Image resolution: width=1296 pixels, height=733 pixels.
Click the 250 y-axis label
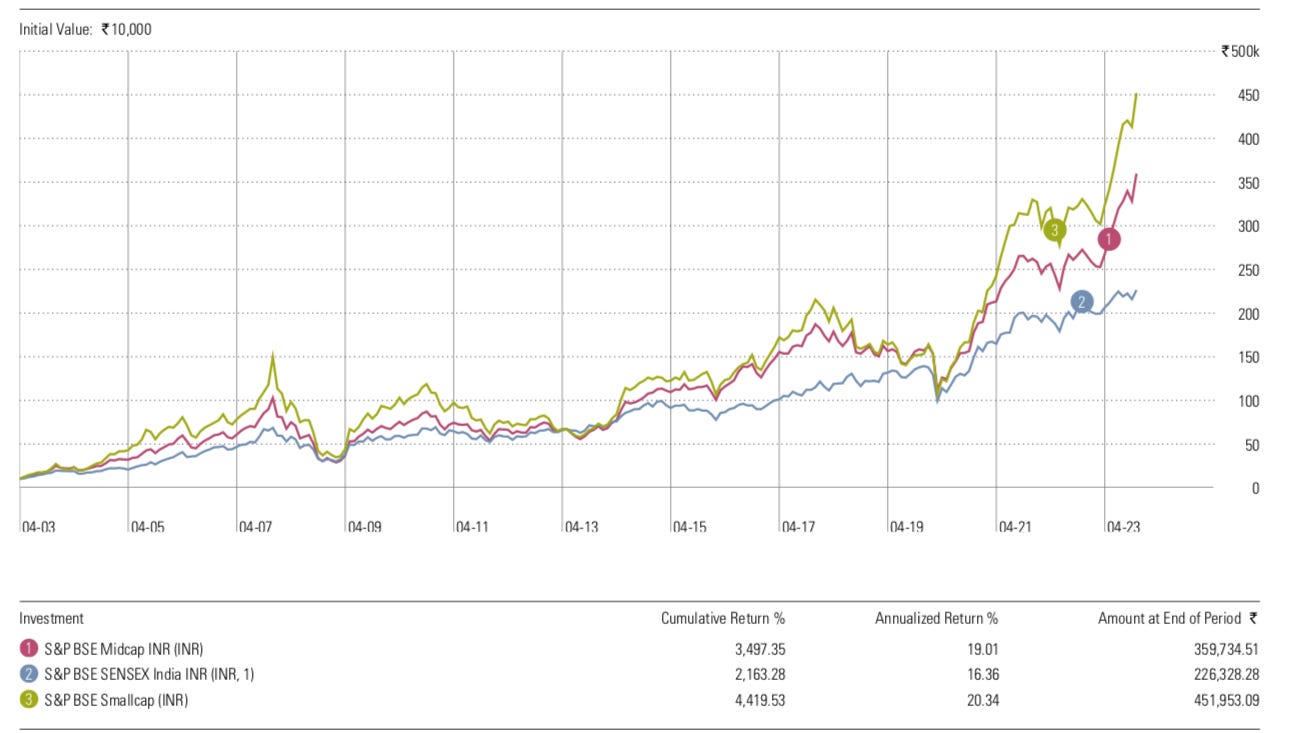1249,270
